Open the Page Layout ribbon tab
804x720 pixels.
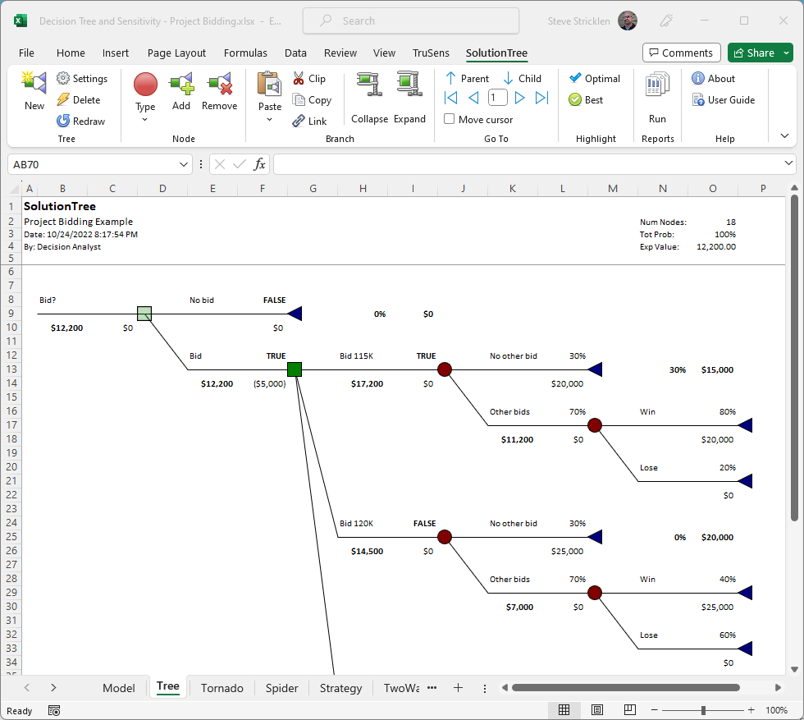point(176,53)
